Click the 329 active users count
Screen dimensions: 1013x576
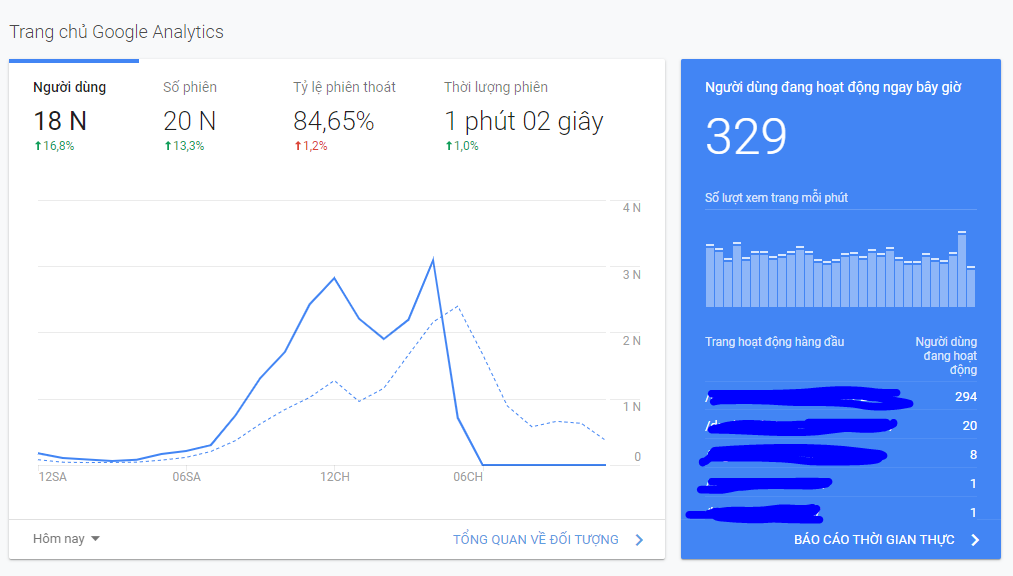click(x=746, y=137)
